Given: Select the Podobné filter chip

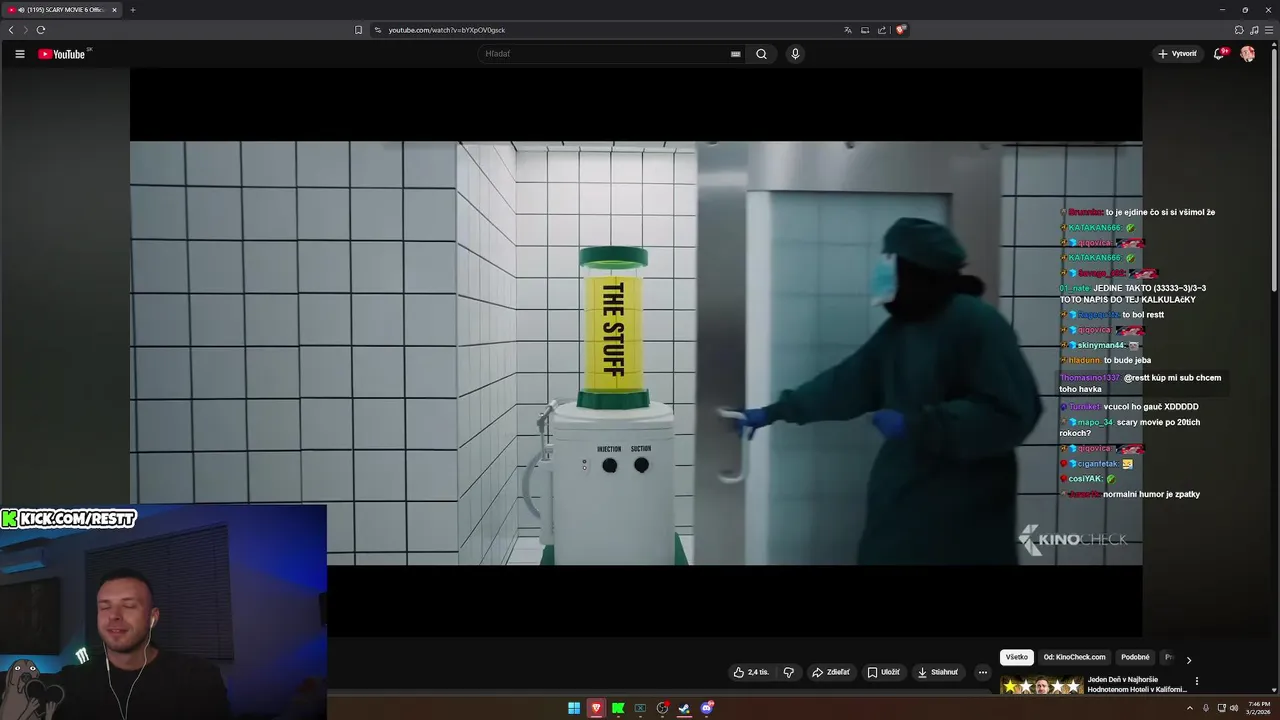Looking at the screenshot, I should click(x=1135, y=657).
